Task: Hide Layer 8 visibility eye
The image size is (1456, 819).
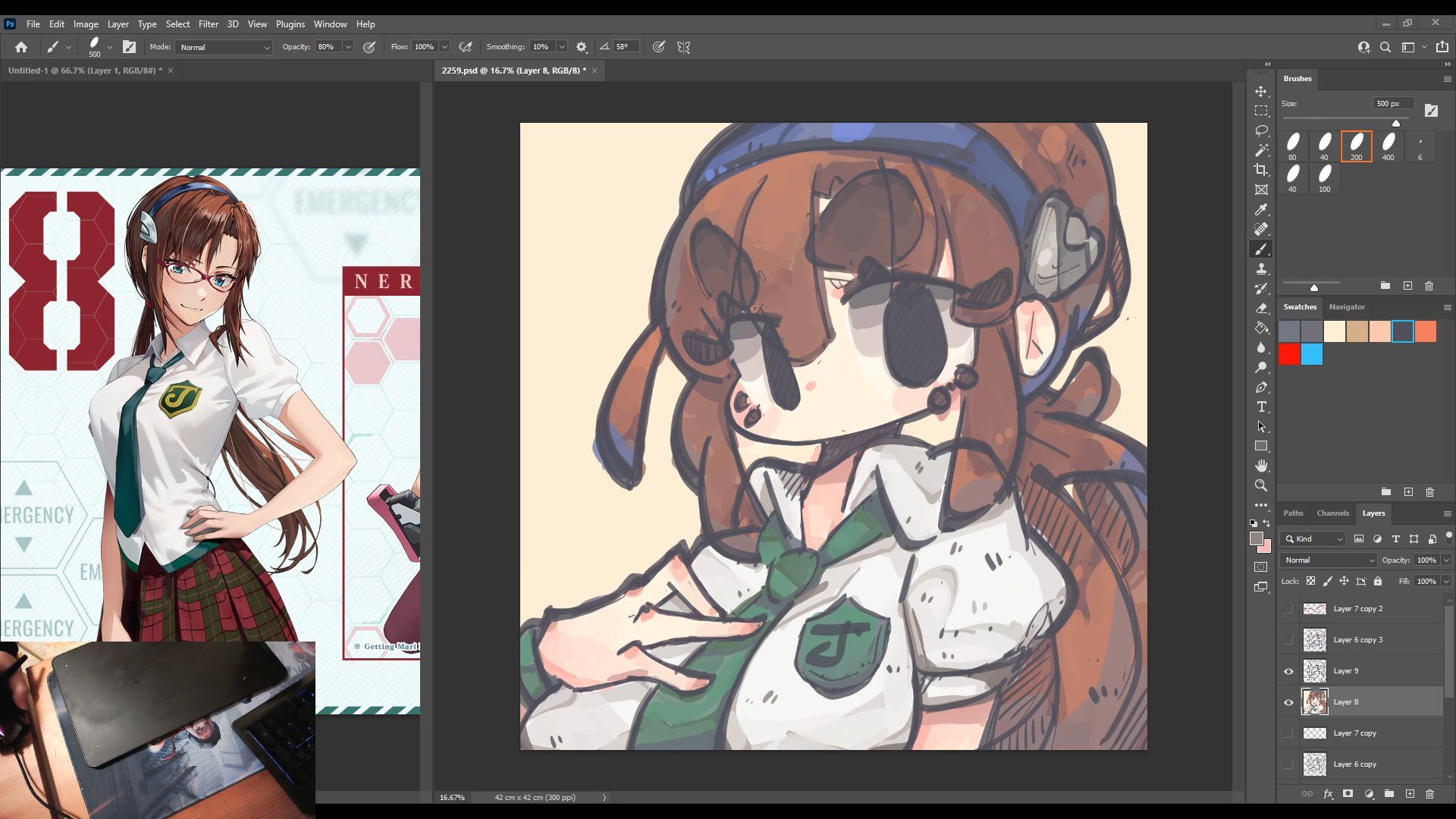Action: tap(1288, 702)
